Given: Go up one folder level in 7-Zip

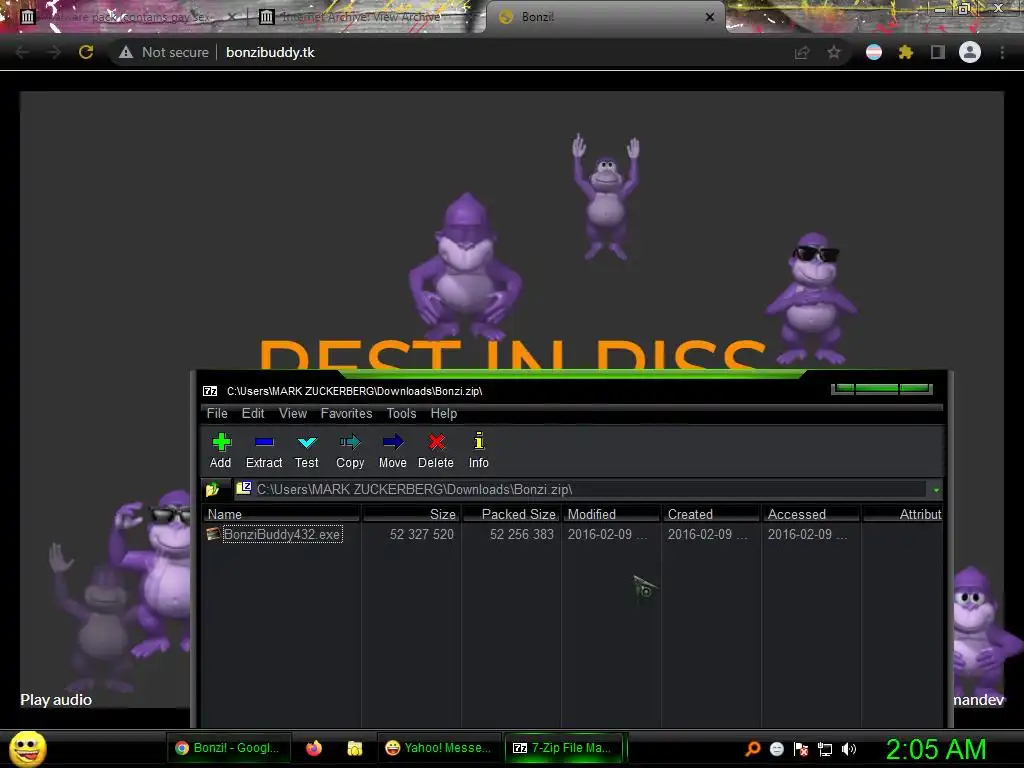Looking at the screenshot, I should click(212, 489).
